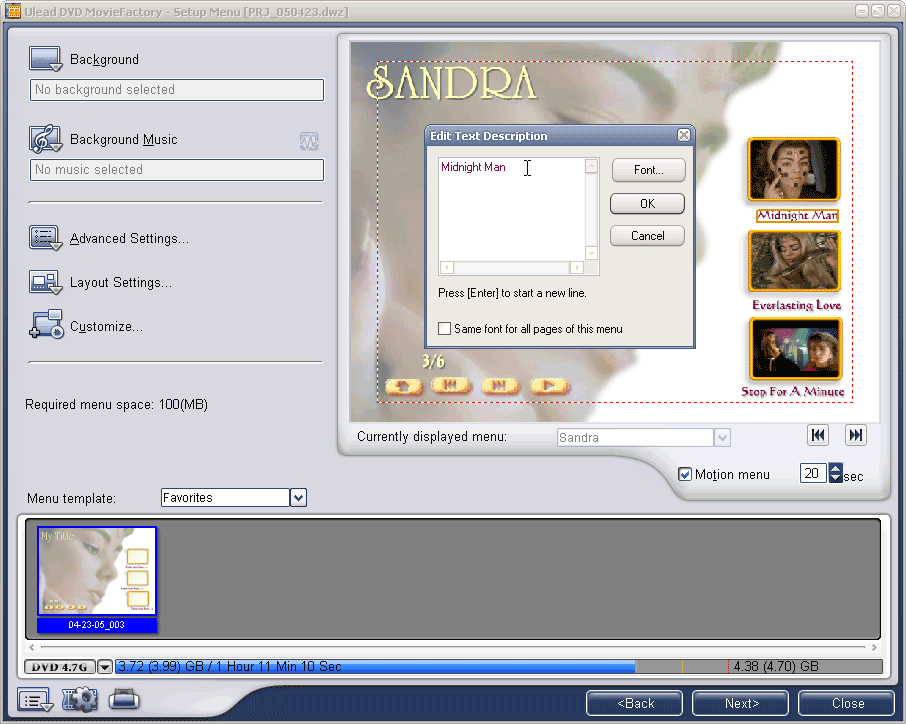The width and height of the screenshot is (906, 724).
Task: Open the DVD 4.7G disc size dropdown arrow
Action: [105, 667]
